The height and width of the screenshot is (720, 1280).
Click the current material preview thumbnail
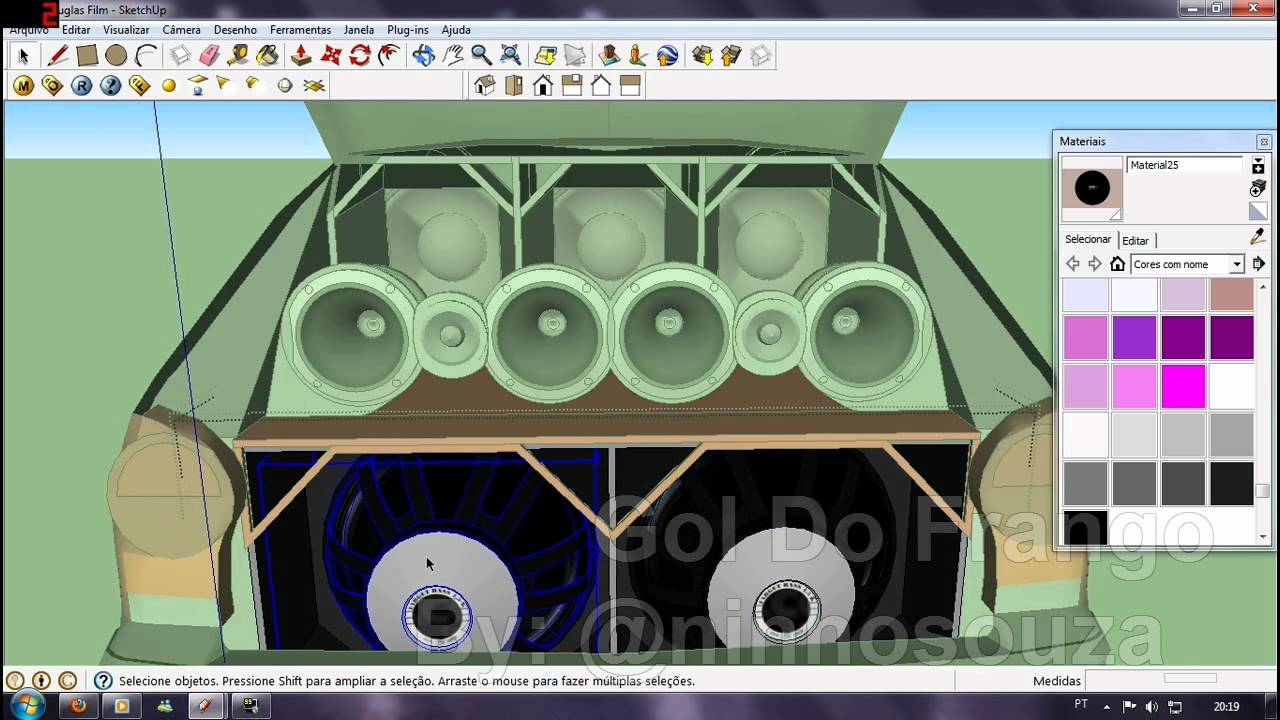click(1092, 188)
